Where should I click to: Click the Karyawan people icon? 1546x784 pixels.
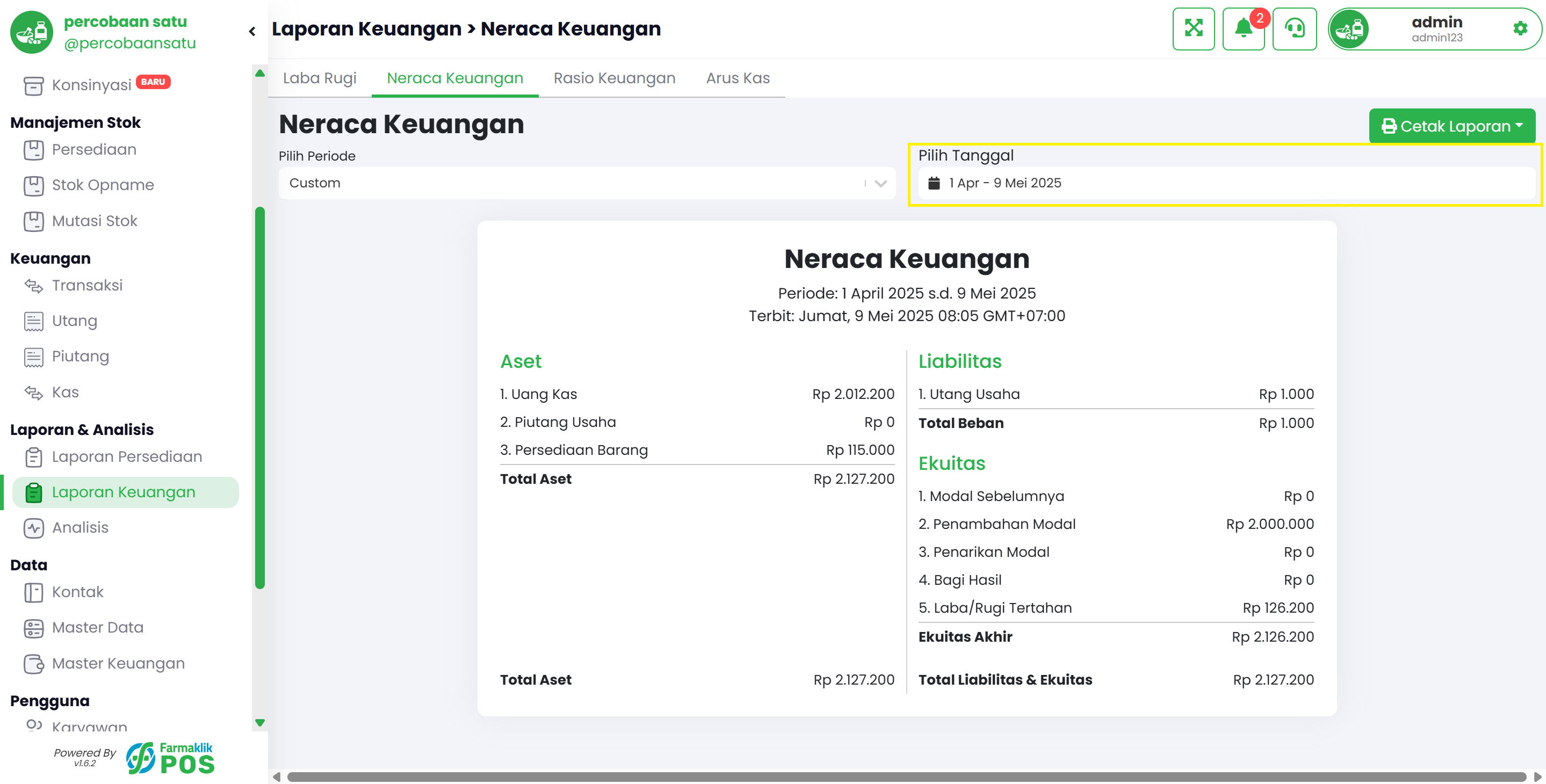coord(34,725)
